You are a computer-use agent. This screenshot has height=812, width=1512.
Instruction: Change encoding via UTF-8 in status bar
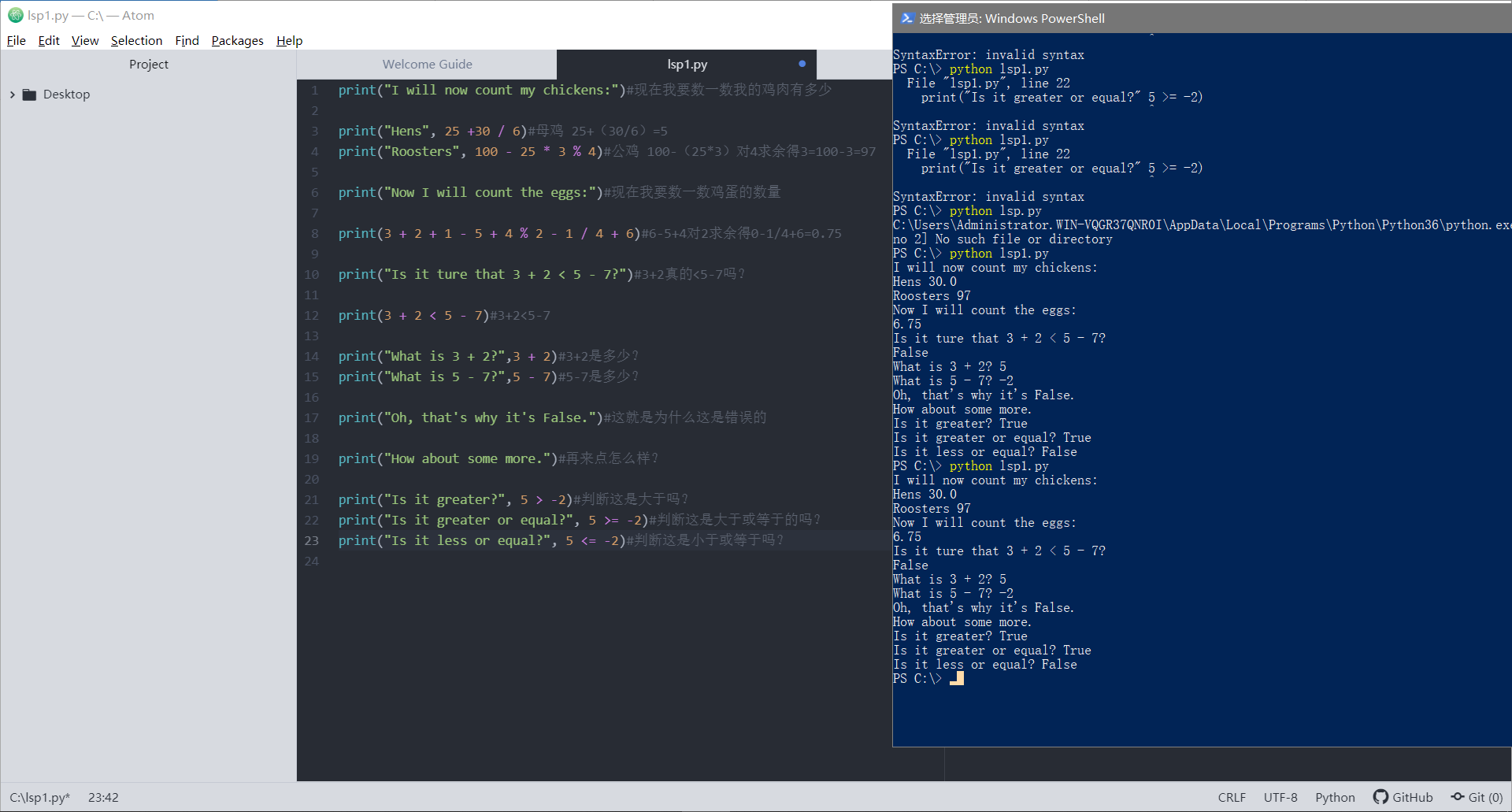pyautogui.click(x=1280, y=797)
